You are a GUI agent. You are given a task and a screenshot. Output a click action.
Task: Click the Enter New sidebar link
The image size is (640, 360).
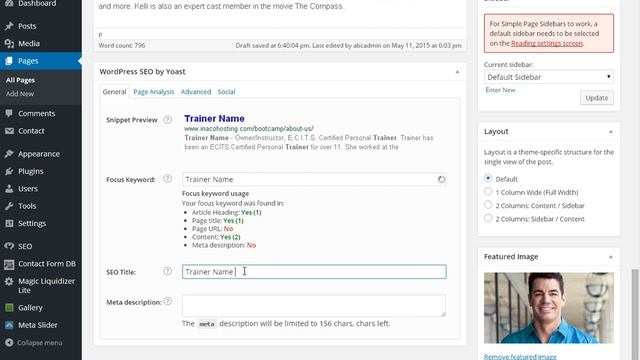coord(500,90)
